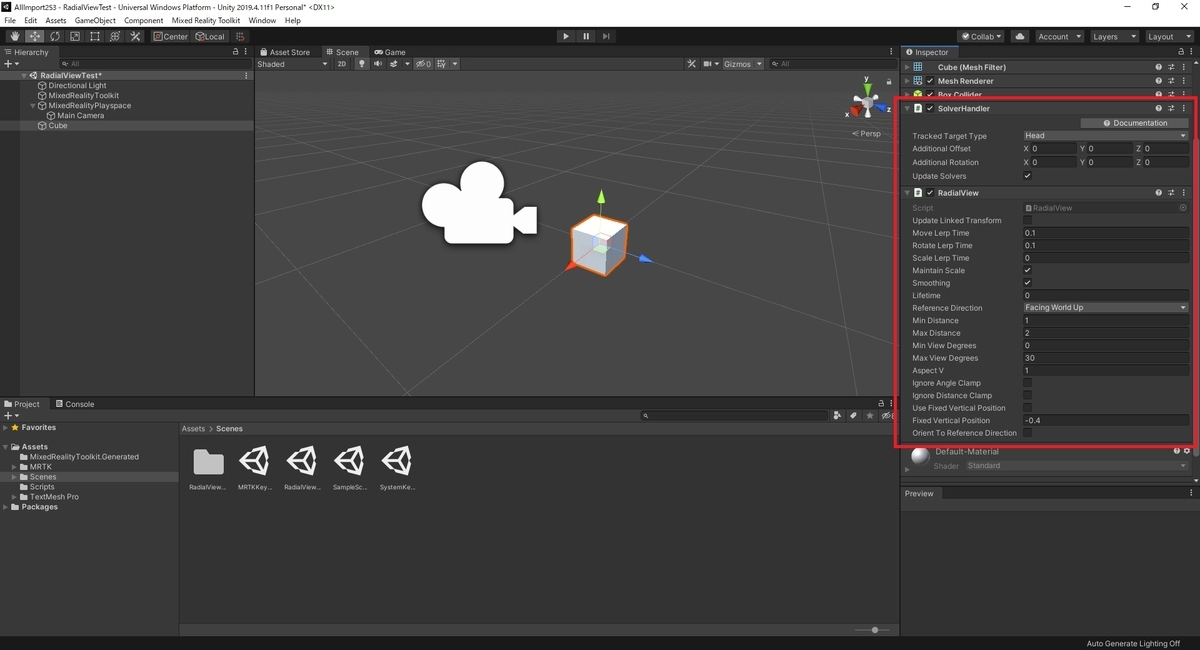This screenshot has height=650, width=1200.
Task: Toggle scene lighting bulb icon
Action: [x=363, y=64]
